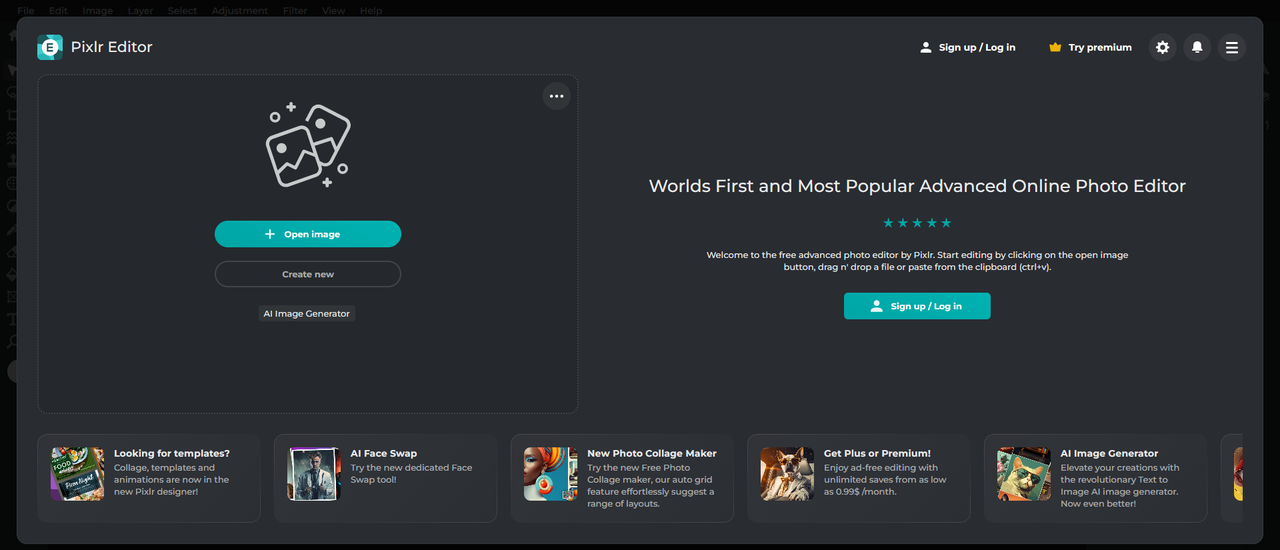Open the Get Plus or Premium thumbnail
The height and width of the screenshot is (550, 1280).
point(788,474)
